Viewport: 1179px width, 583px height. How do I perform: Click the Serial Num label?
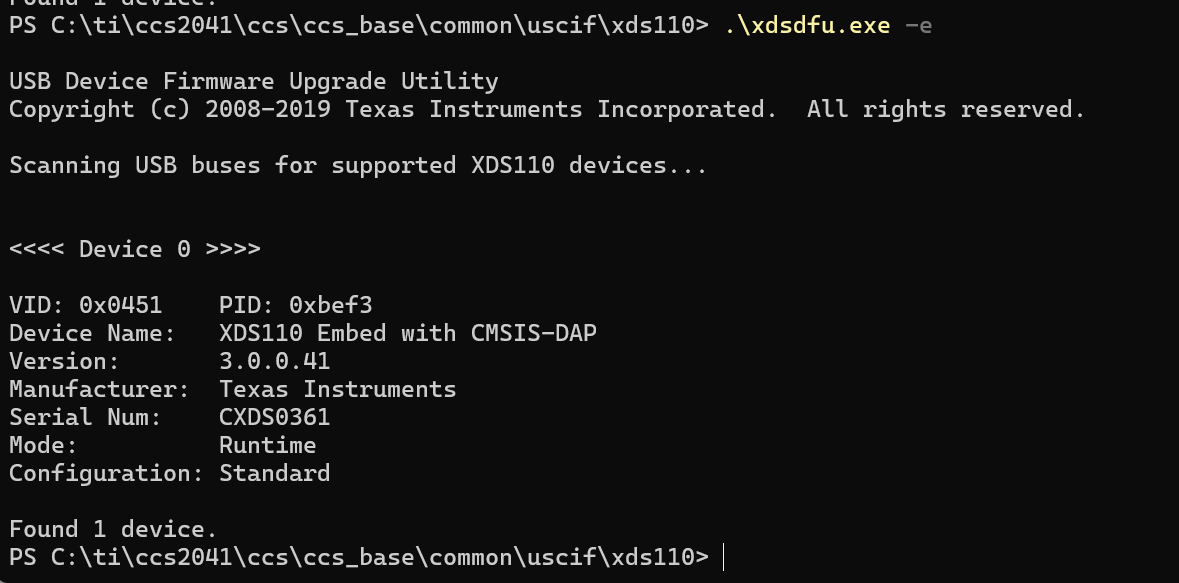pyautogui.click(x=85, y=418)
